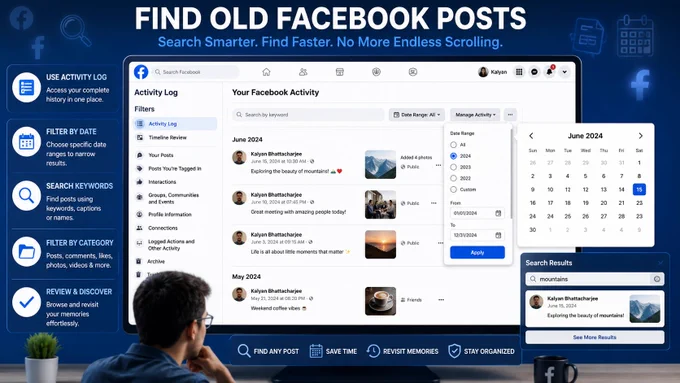Click the Connections people icon in filters
Image resolution: width=680 pixels, height=383 pixels.
(140, 228)
